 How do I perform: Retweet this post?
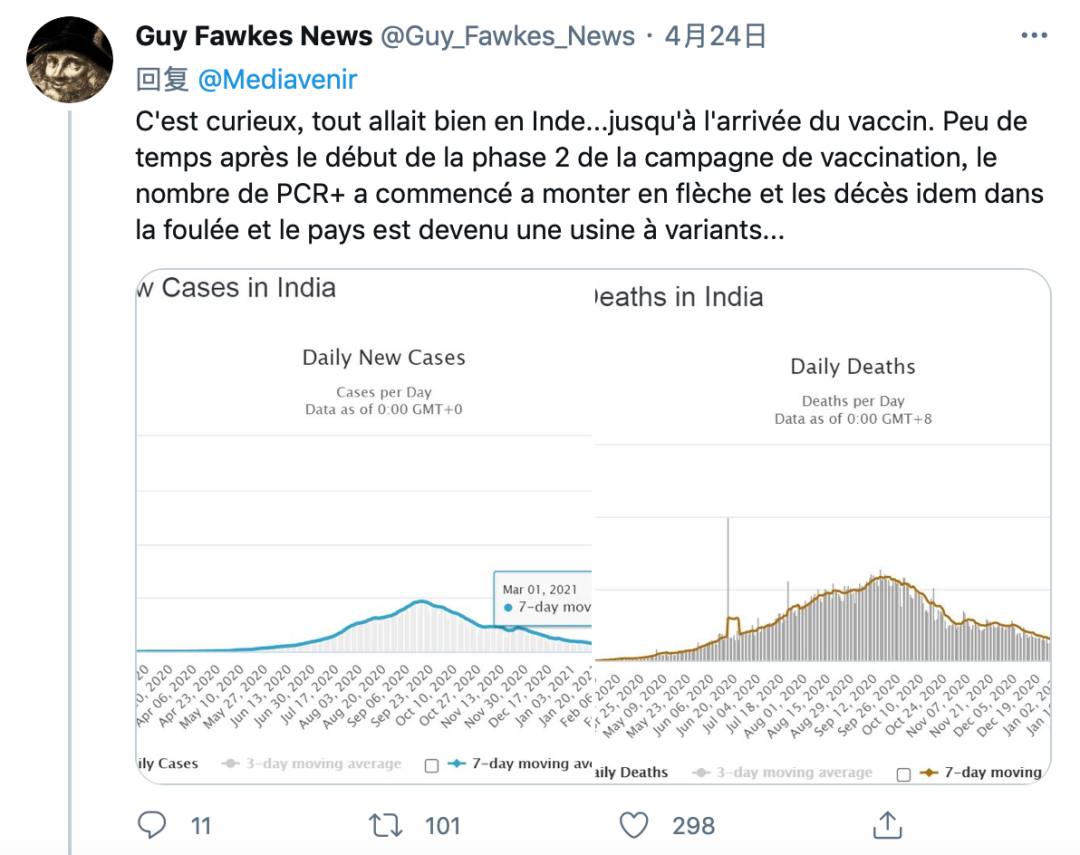coord(384,825)
